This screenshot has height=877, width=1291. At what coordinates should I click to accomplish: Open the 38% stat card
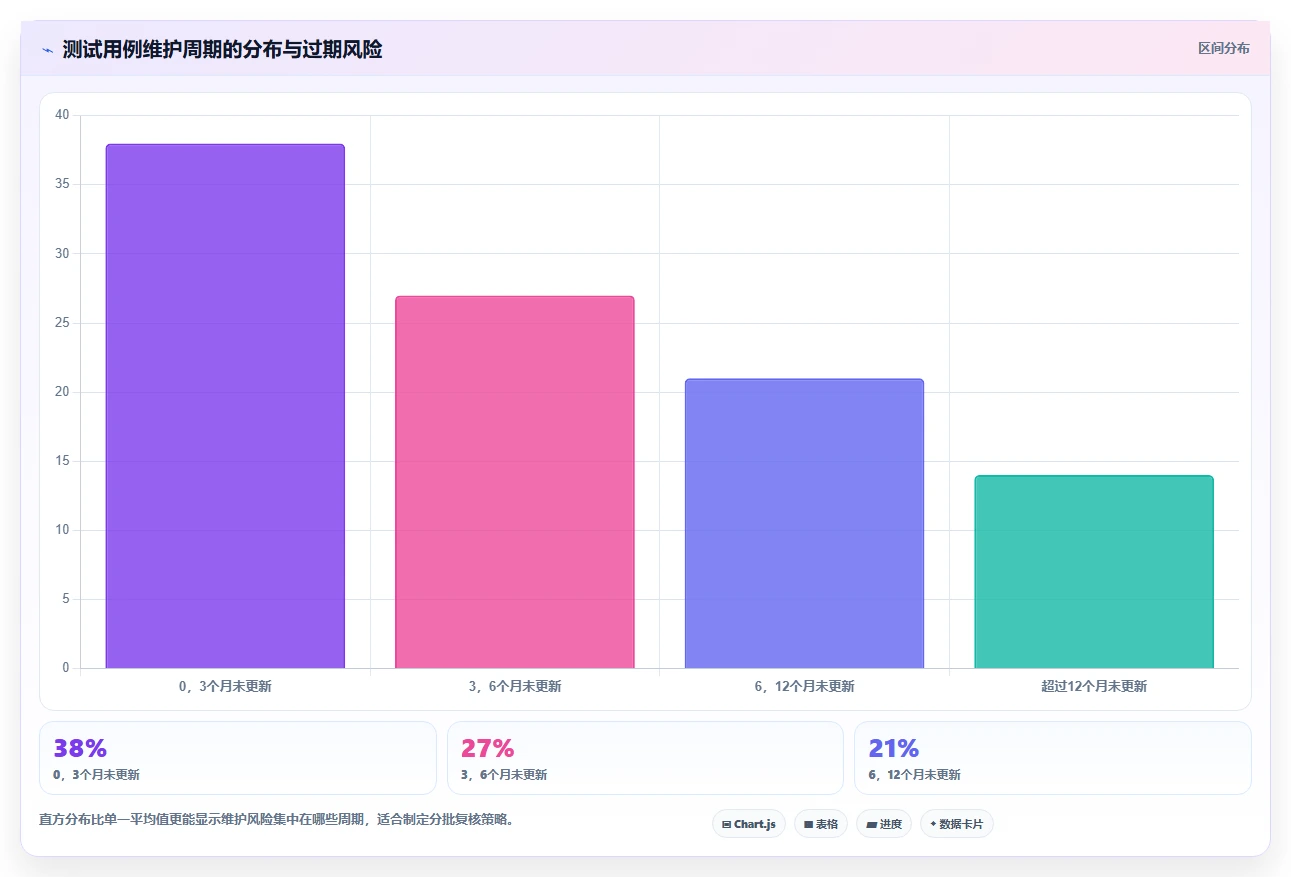coord(238,758)
